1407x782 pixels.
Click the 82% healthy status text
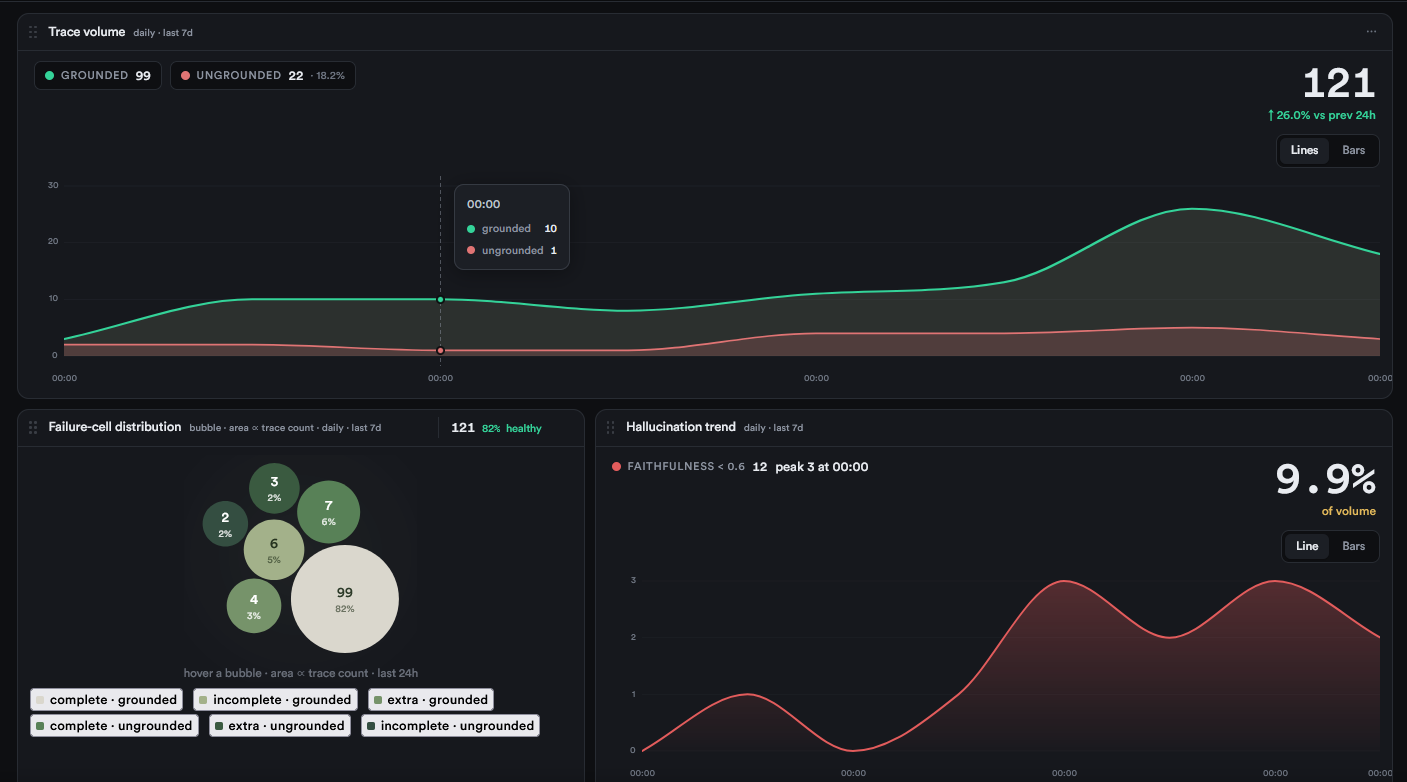(512, 428)
